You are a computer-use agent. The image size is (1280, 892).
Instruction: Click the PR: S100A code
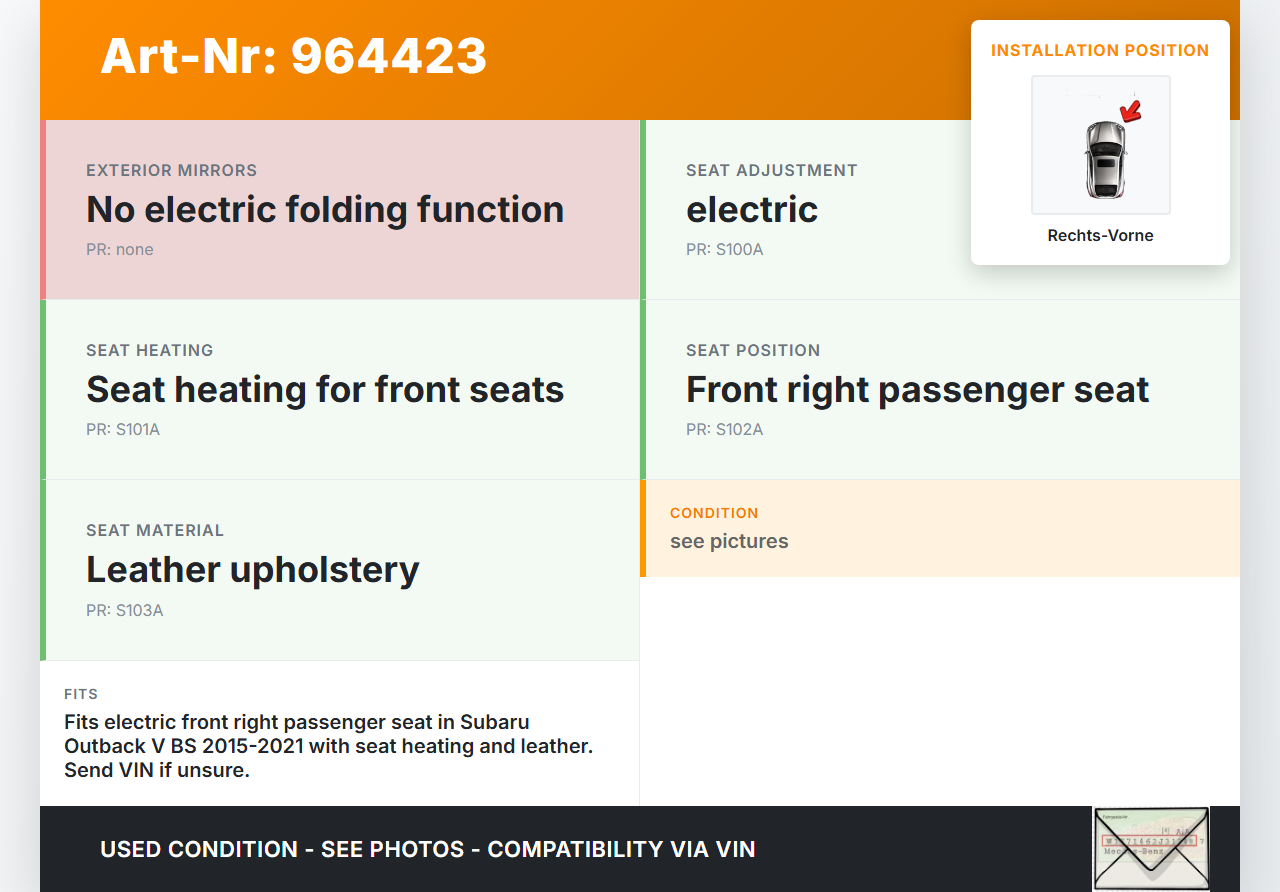pyautogui.click(x=724, y=249)
